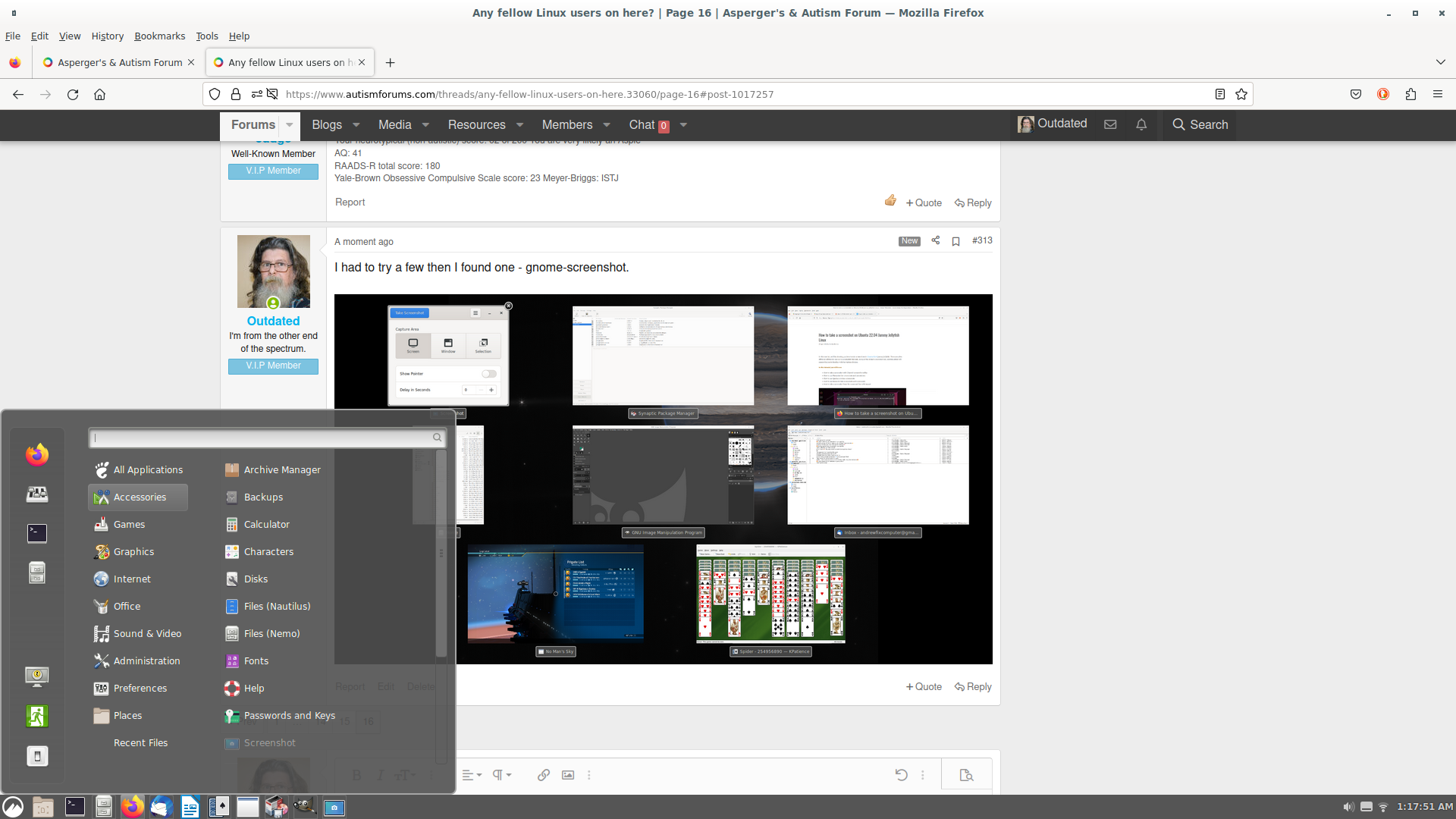Open the alignment dropdown in reply editor
The image size is (1456, 819).
pos(472,775)
